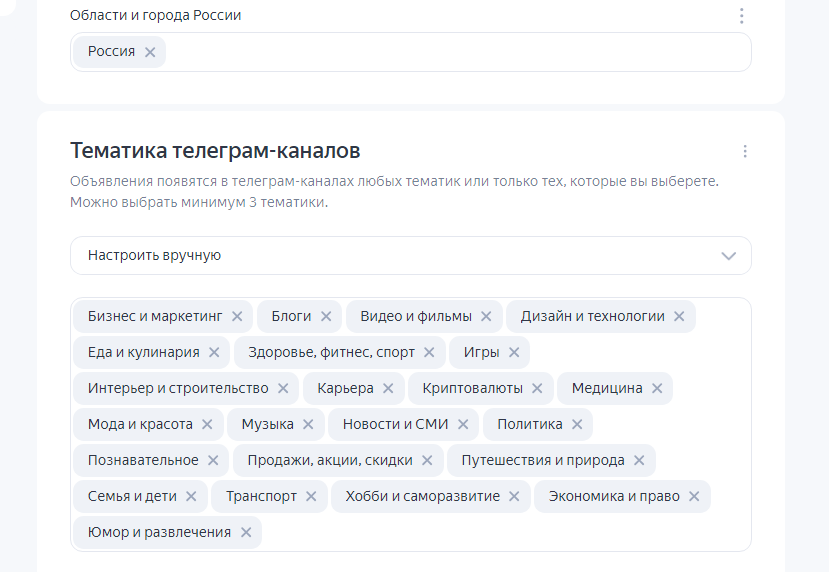Remove Юмор и развлечения topic
The height and width of the screenshot is (572, 829).
[246, 533]
